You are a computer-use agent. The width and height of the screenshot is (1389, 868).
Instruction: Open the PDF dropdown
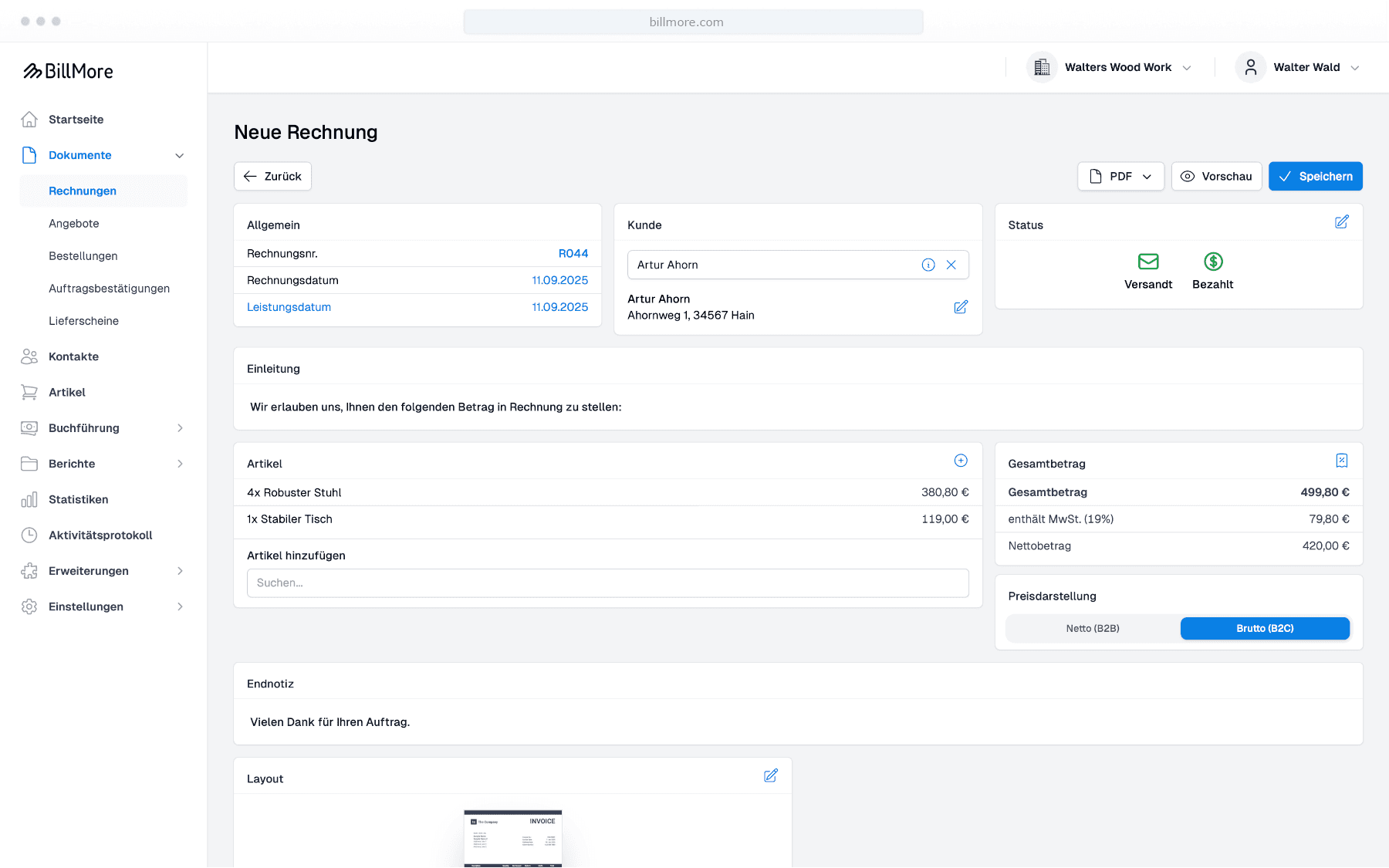pos(1120,176)
